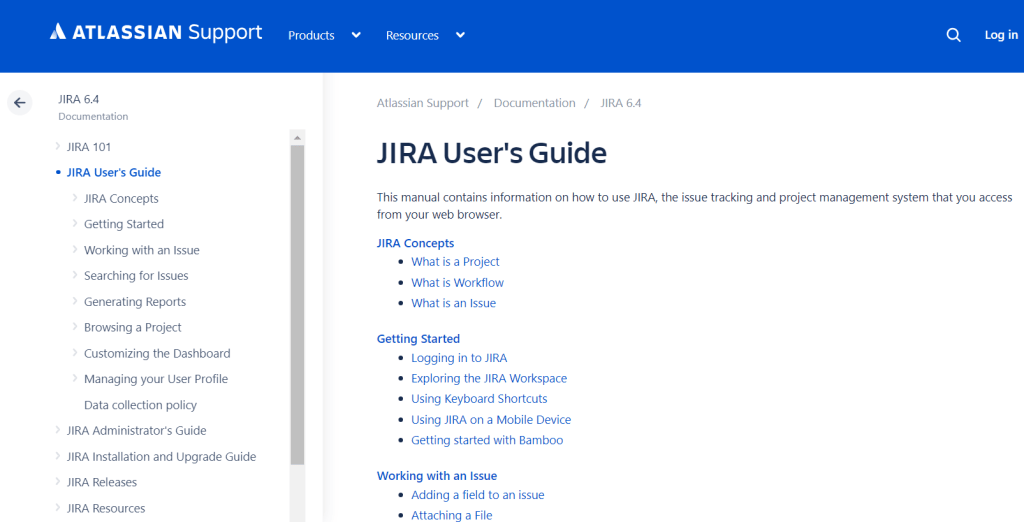Open JIRA Releases sidebar item
The width and height of the screenshot is (1024, 522).
(x=102, y=482)
